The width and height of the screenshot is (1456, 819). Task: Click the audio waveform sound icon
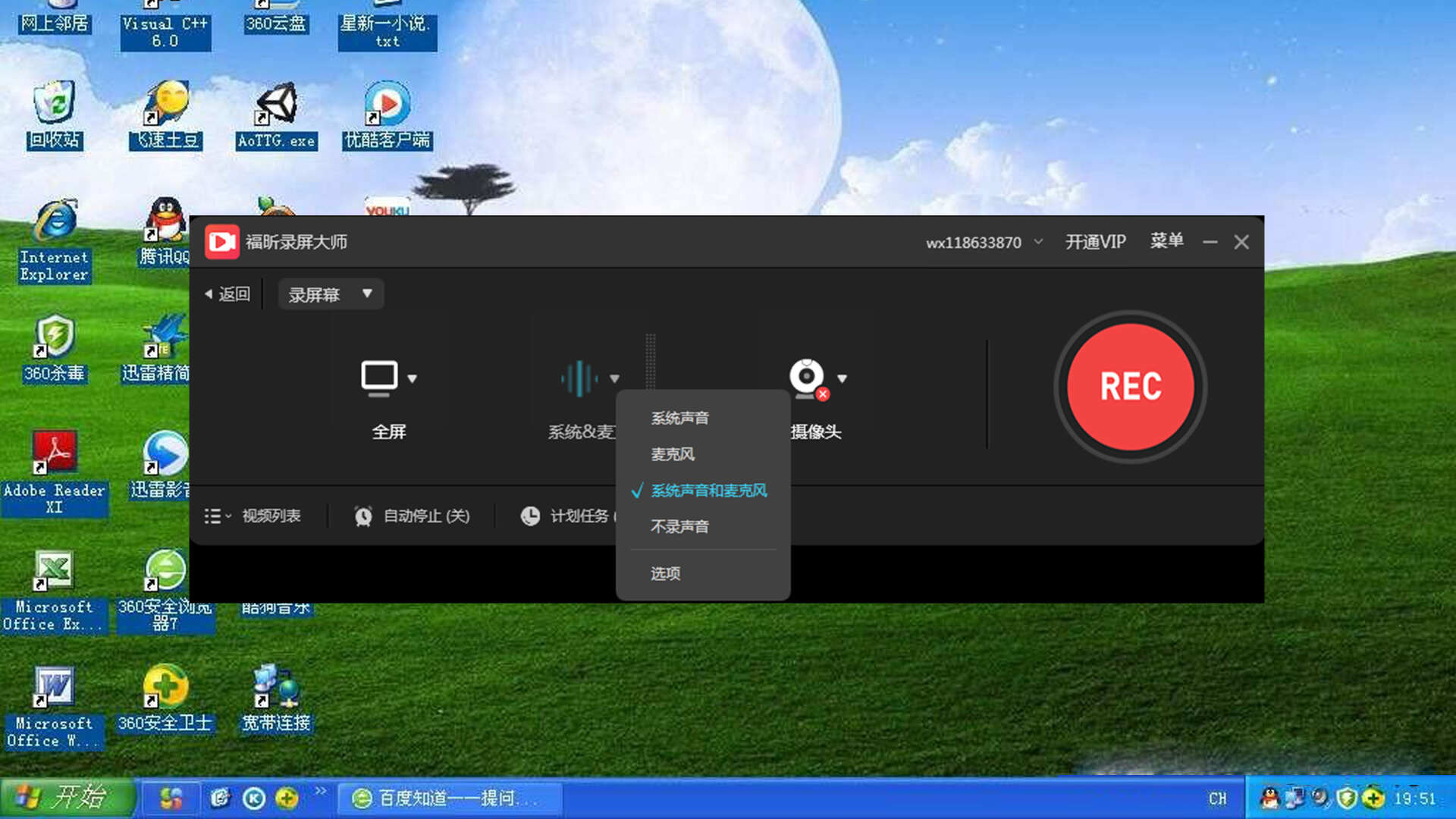pos(579,378)
